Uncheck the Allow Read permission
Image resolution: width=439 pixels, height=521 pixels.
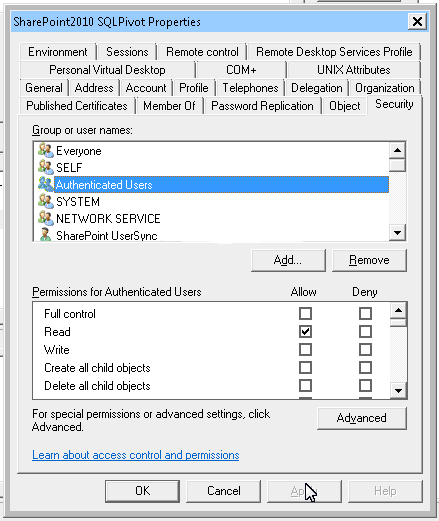pyautogui.click(x=305, y=332)
